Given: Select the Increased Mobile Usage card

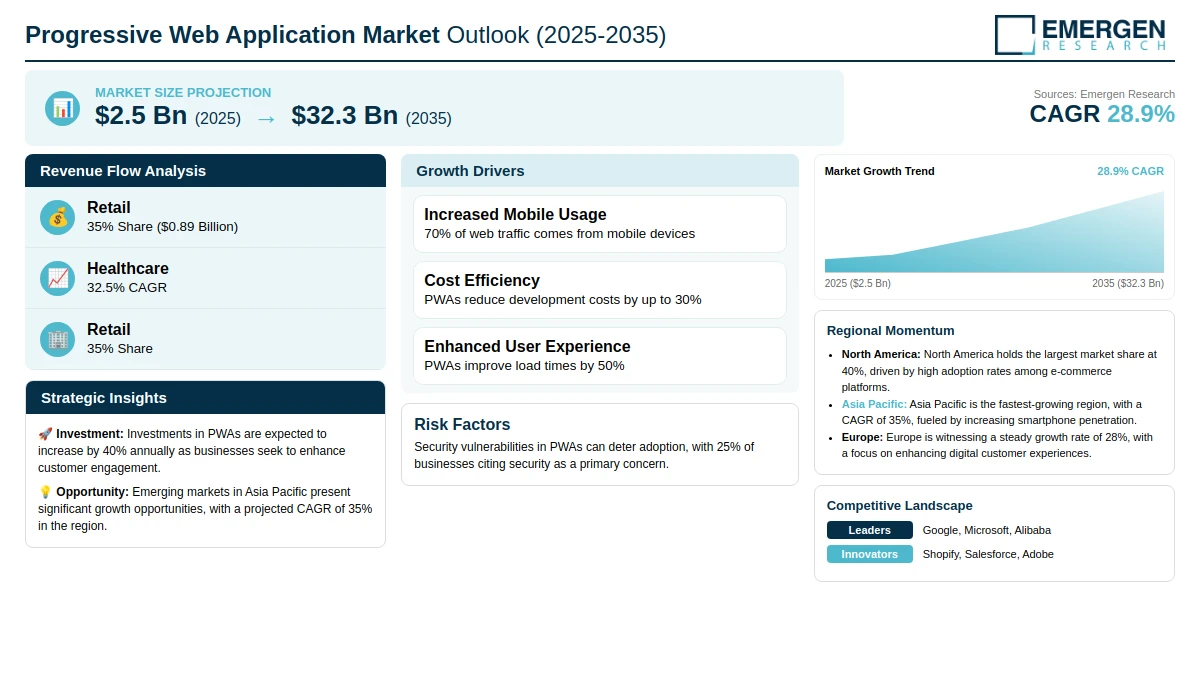Looking at the screenshot, I should point(600,224).
